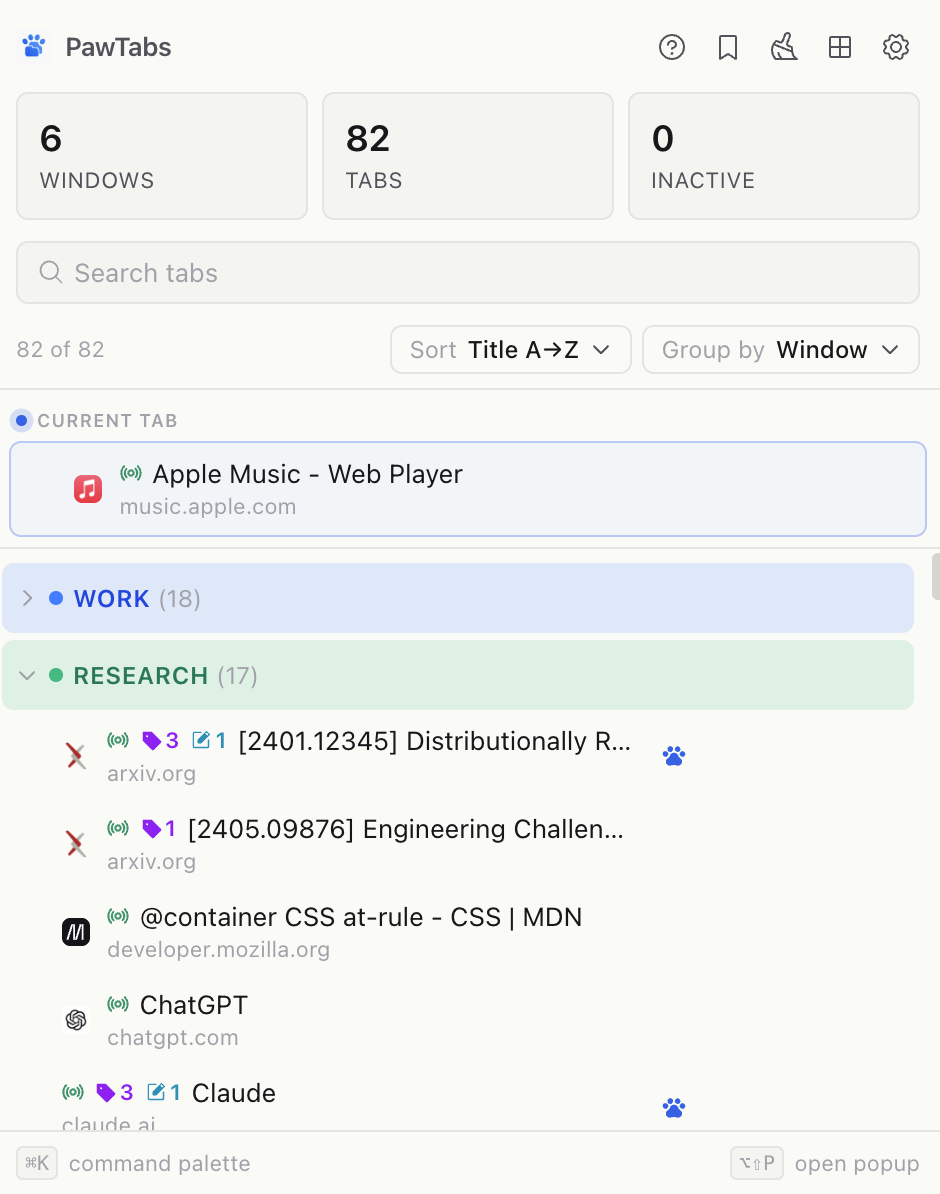Open the Group by Window dropdown

(781, 350)
